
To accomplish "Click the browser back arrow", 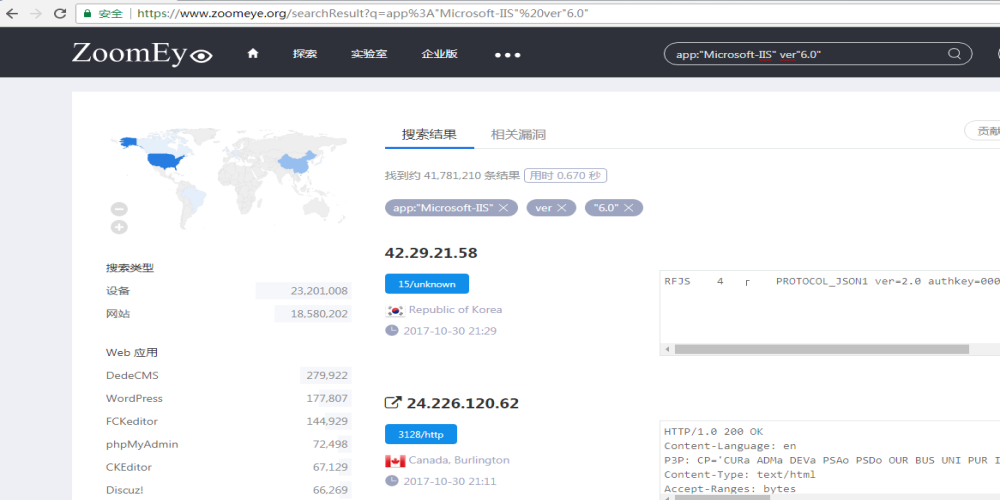I will 11,13.
